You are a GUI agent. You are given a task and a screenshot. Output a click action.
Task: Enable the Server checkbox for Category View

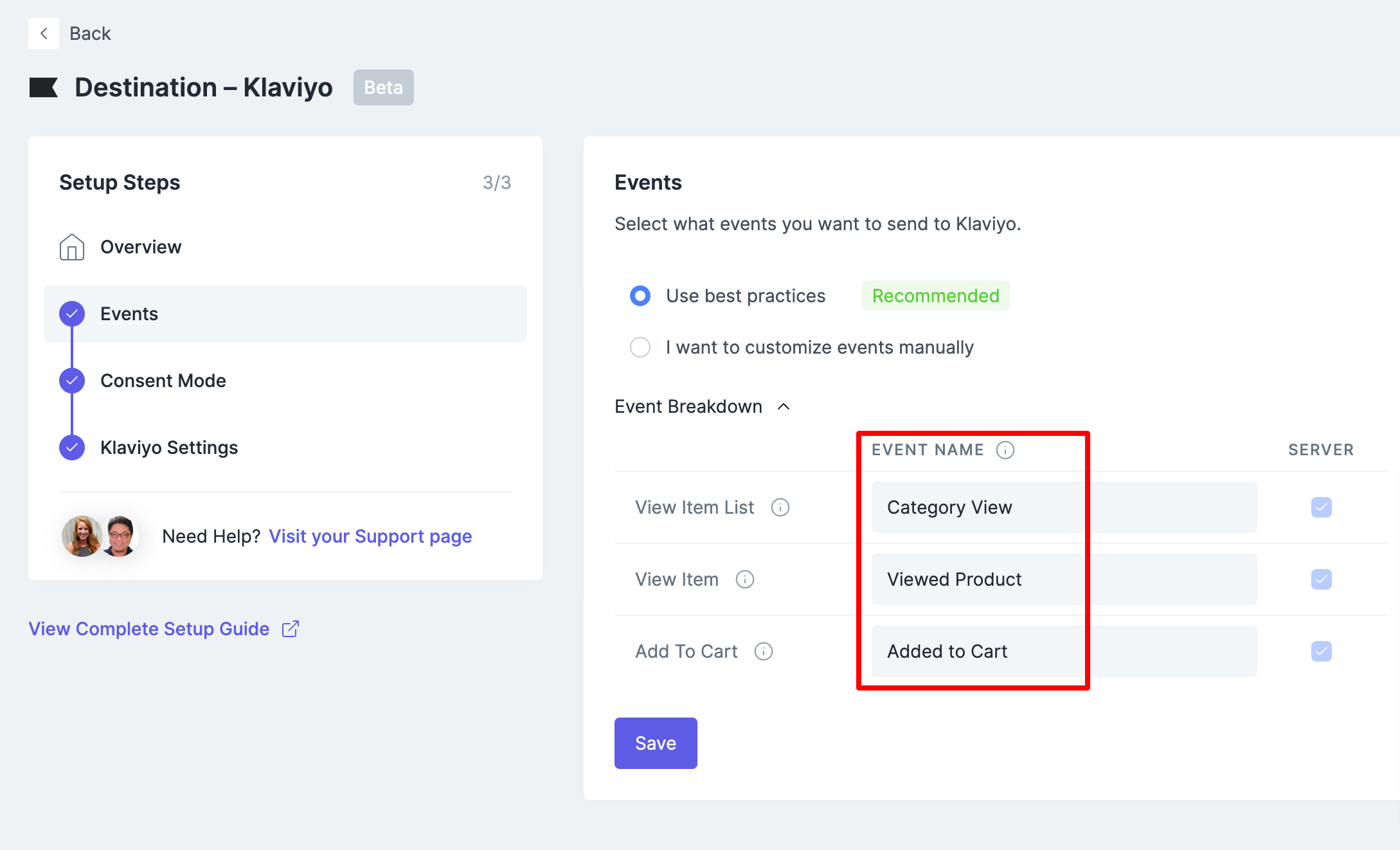click(1321, 507)
